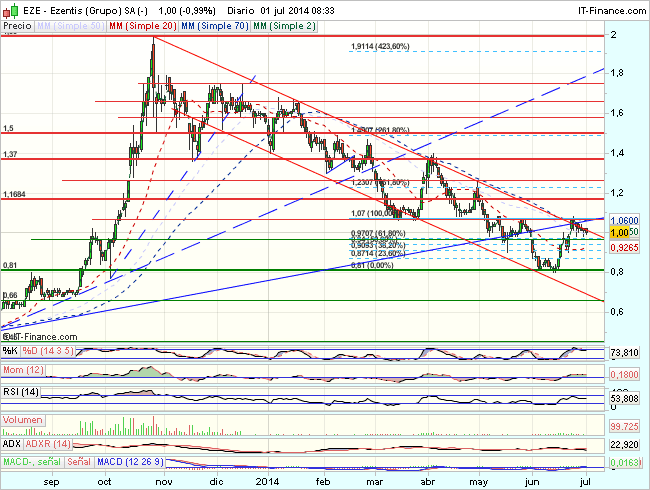This screenshot has height=490, width=650.
Task: Open the Mom (12) momentum indicator settings
Action: click(24, 372)
